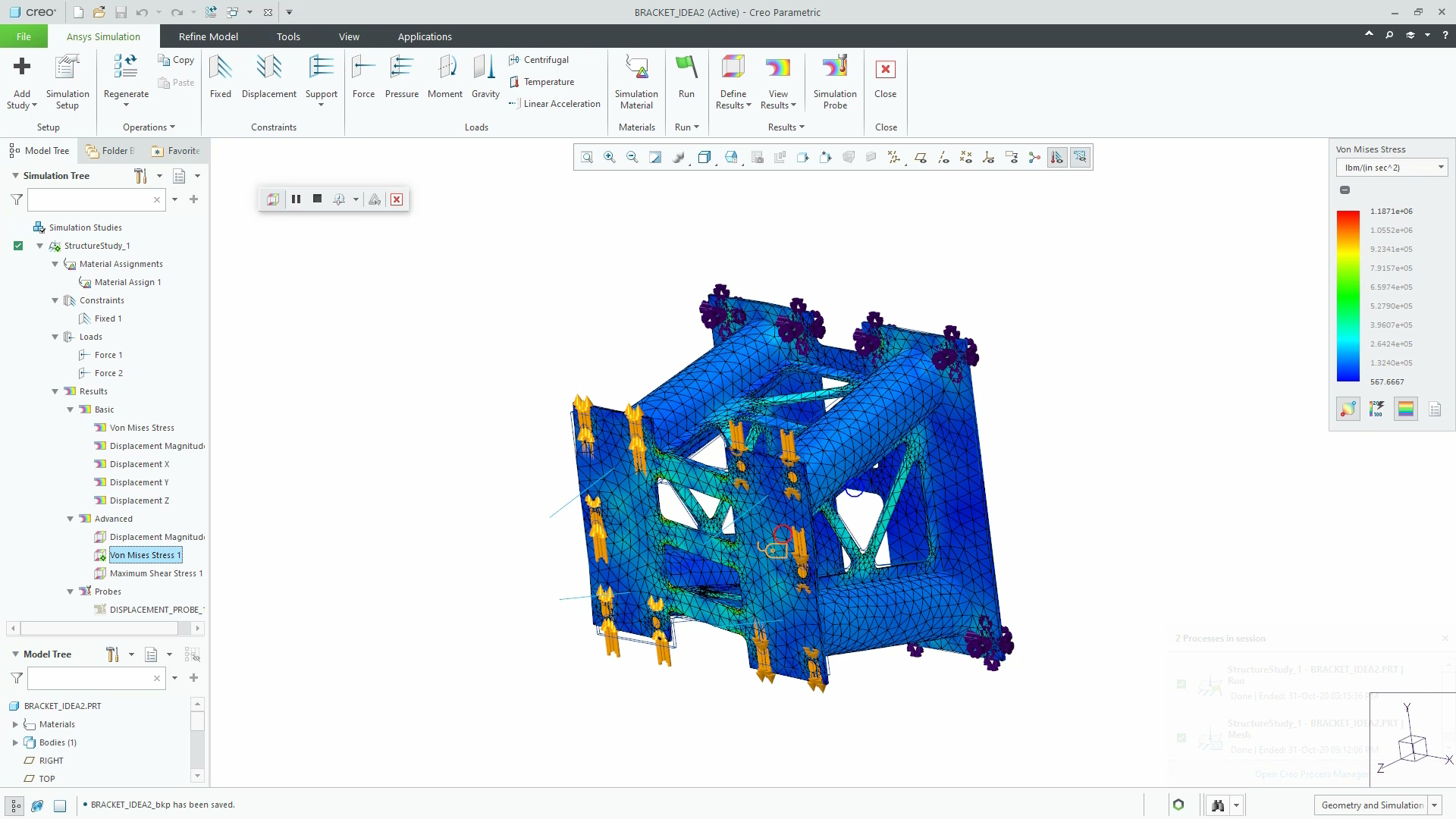This screenshot has height=819, width=1456.
Task: Enable the StructureStudy_1 checkbox
Action: 17,245
